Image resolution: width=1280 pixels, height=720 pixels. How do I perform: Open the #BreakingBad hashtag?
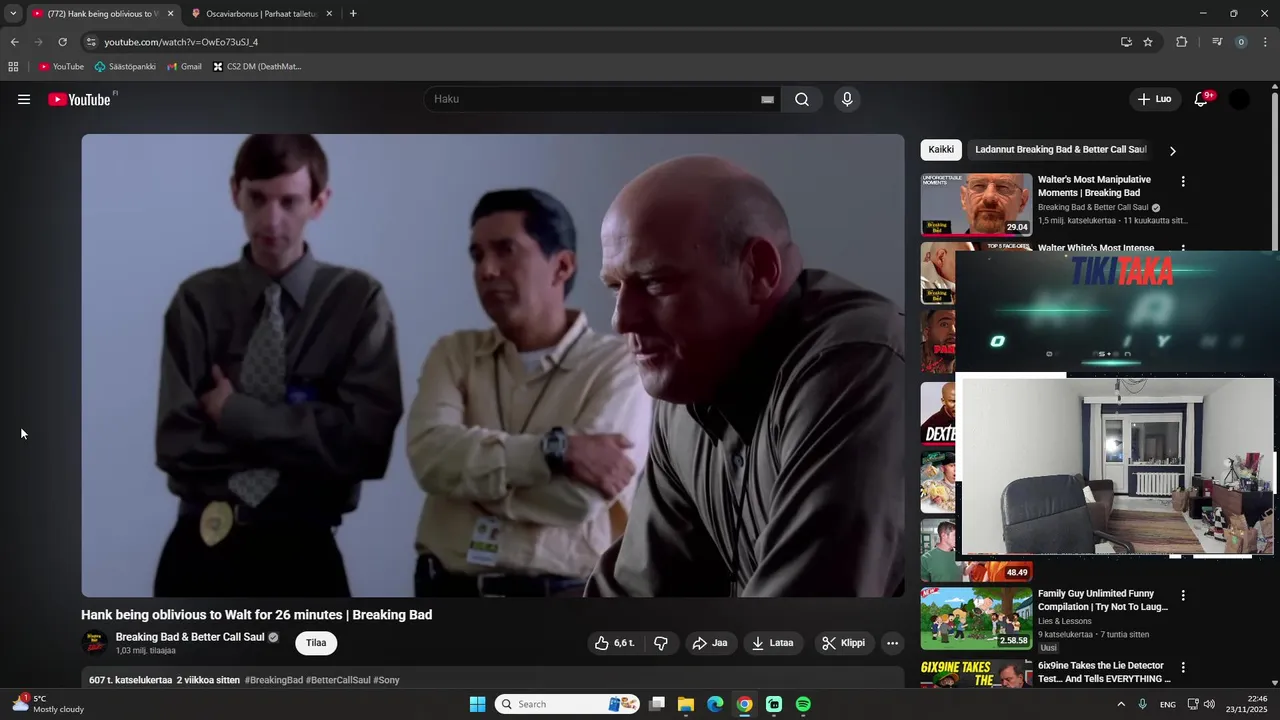(273, 680)
